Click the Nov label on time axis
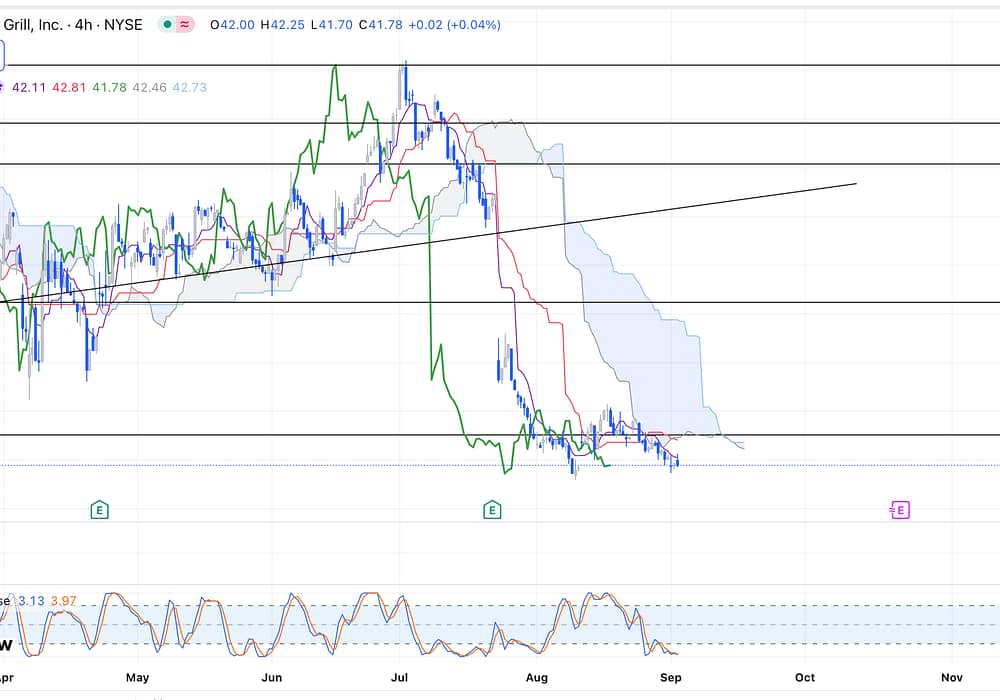Viewport: 1000px width, 700px height. point(951,677)
